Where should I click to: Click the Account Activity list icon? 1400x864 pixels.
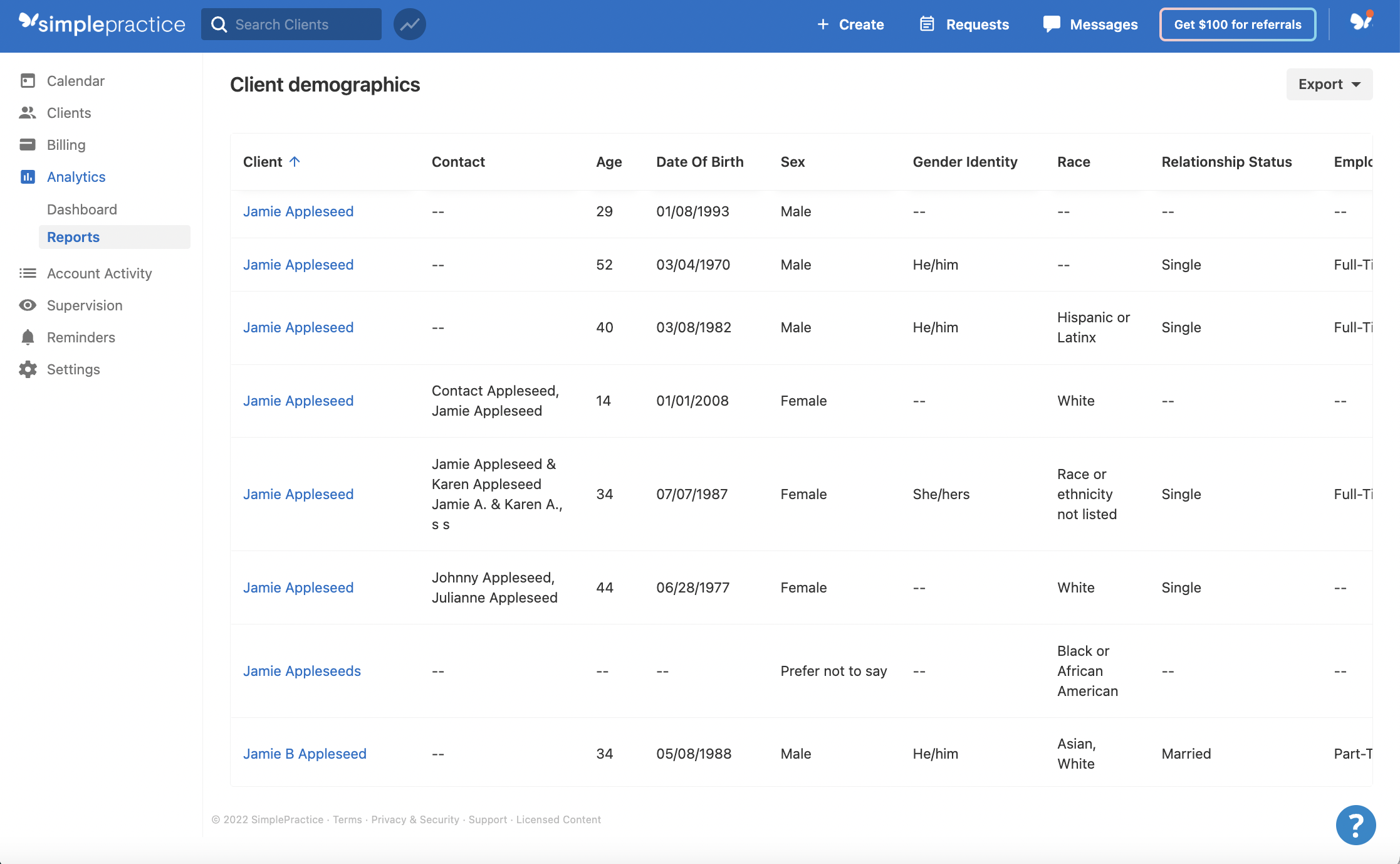click(28, 273)
